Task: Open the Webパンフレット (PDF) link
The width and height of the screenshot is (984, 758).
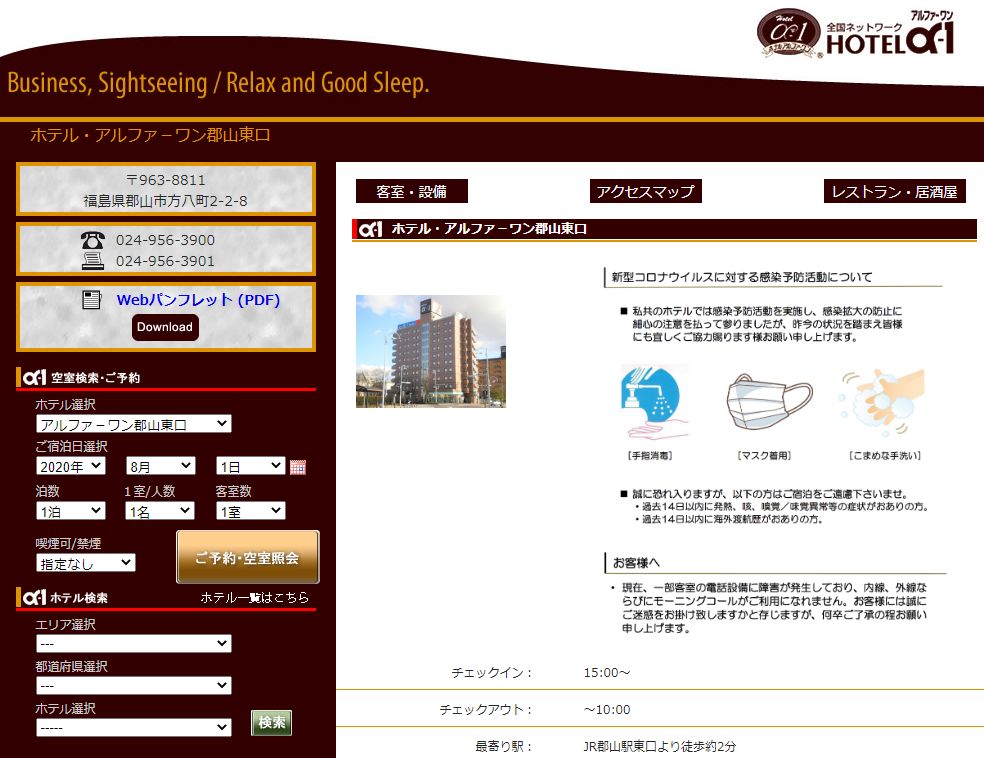Action: (198, 300)
